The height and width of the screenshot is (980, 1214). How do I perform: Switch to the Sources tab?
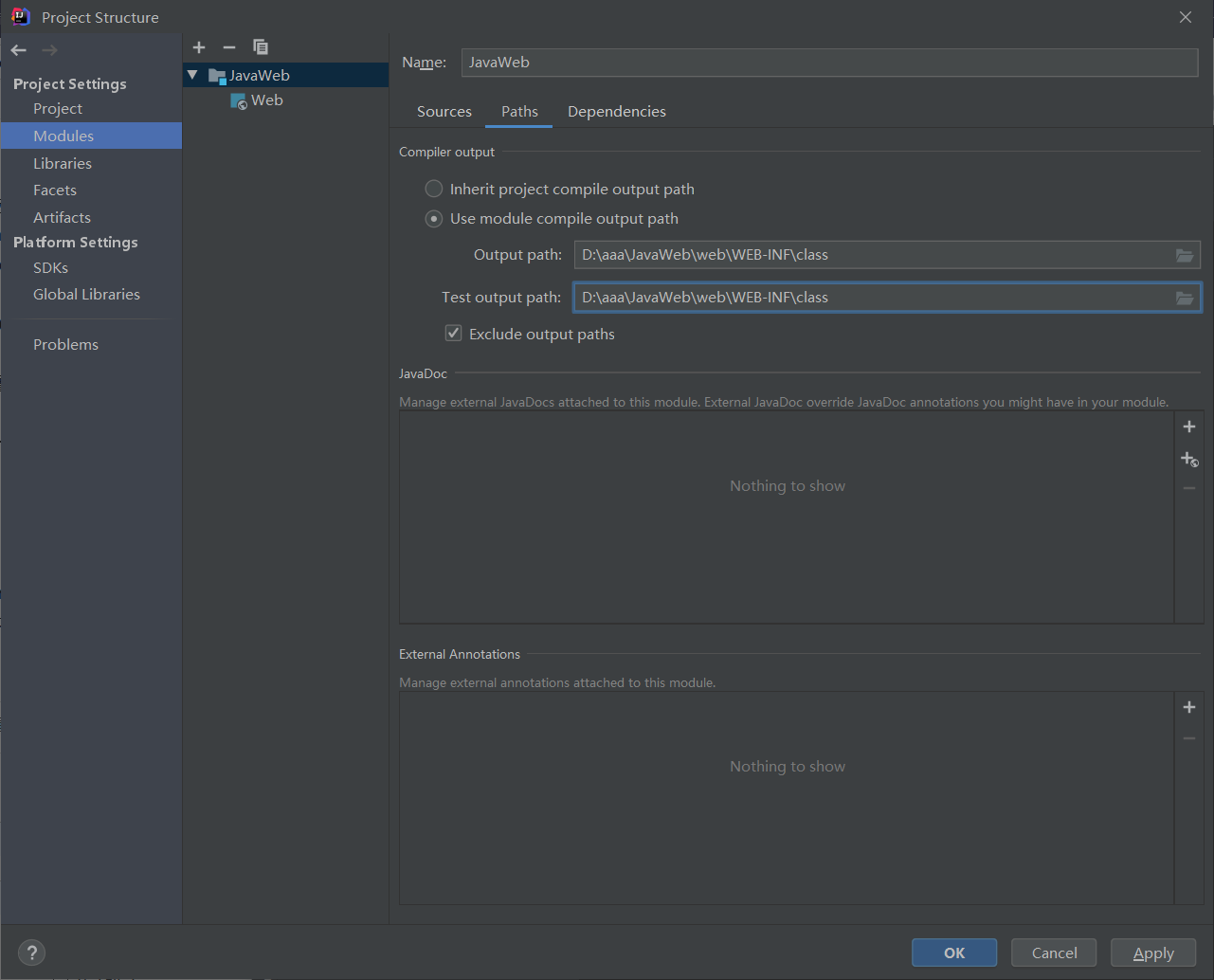444,112
